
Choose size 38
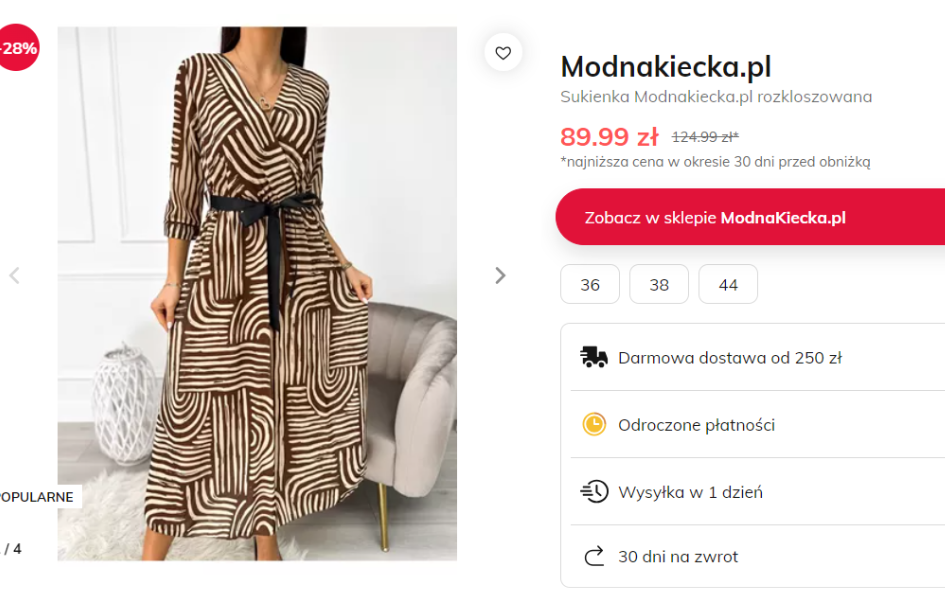click(x=659, y=285)
